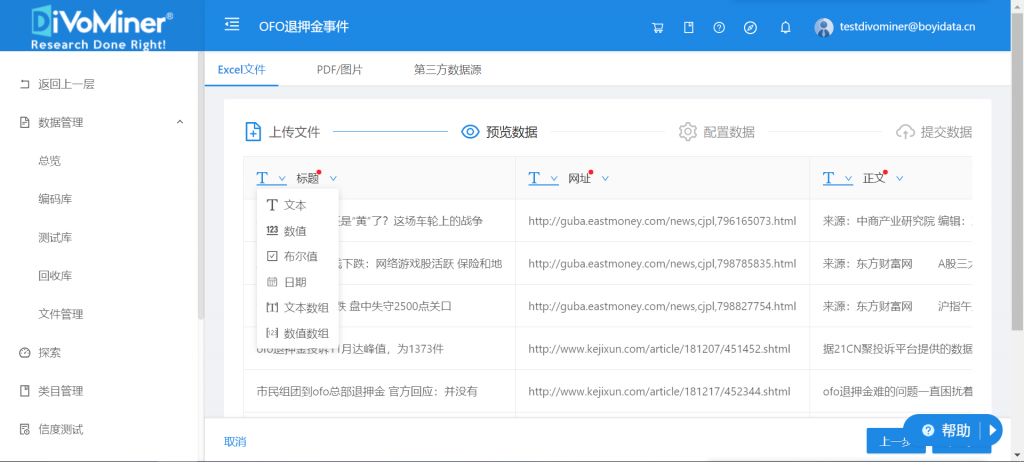The width and height of the screenshot is (1024, 462).
Task: Open field name dropdown next to 正文
Action: 900,178
